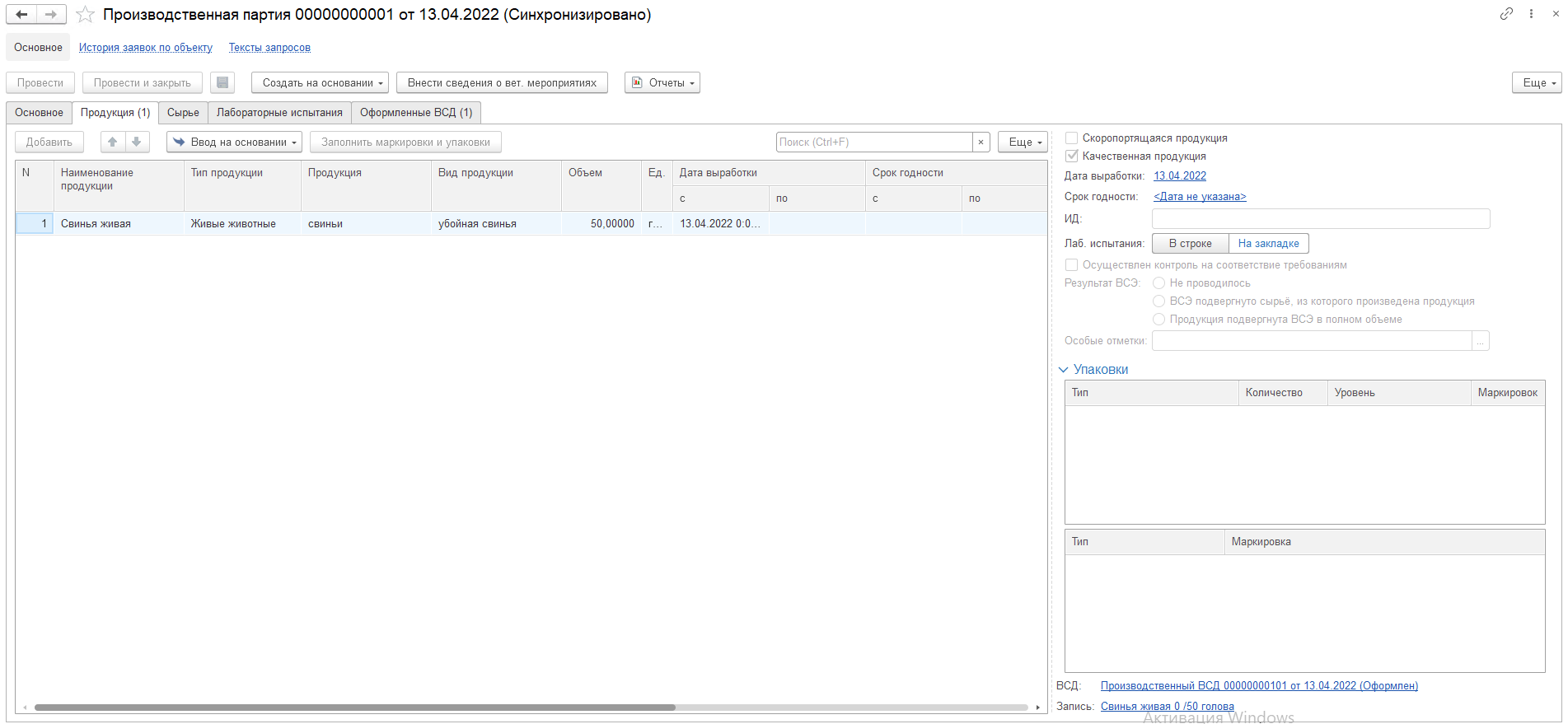Viewport: 1568px width, 724px height.
Task: Select radio option Не проводилось
Action: pos(1158,283)
